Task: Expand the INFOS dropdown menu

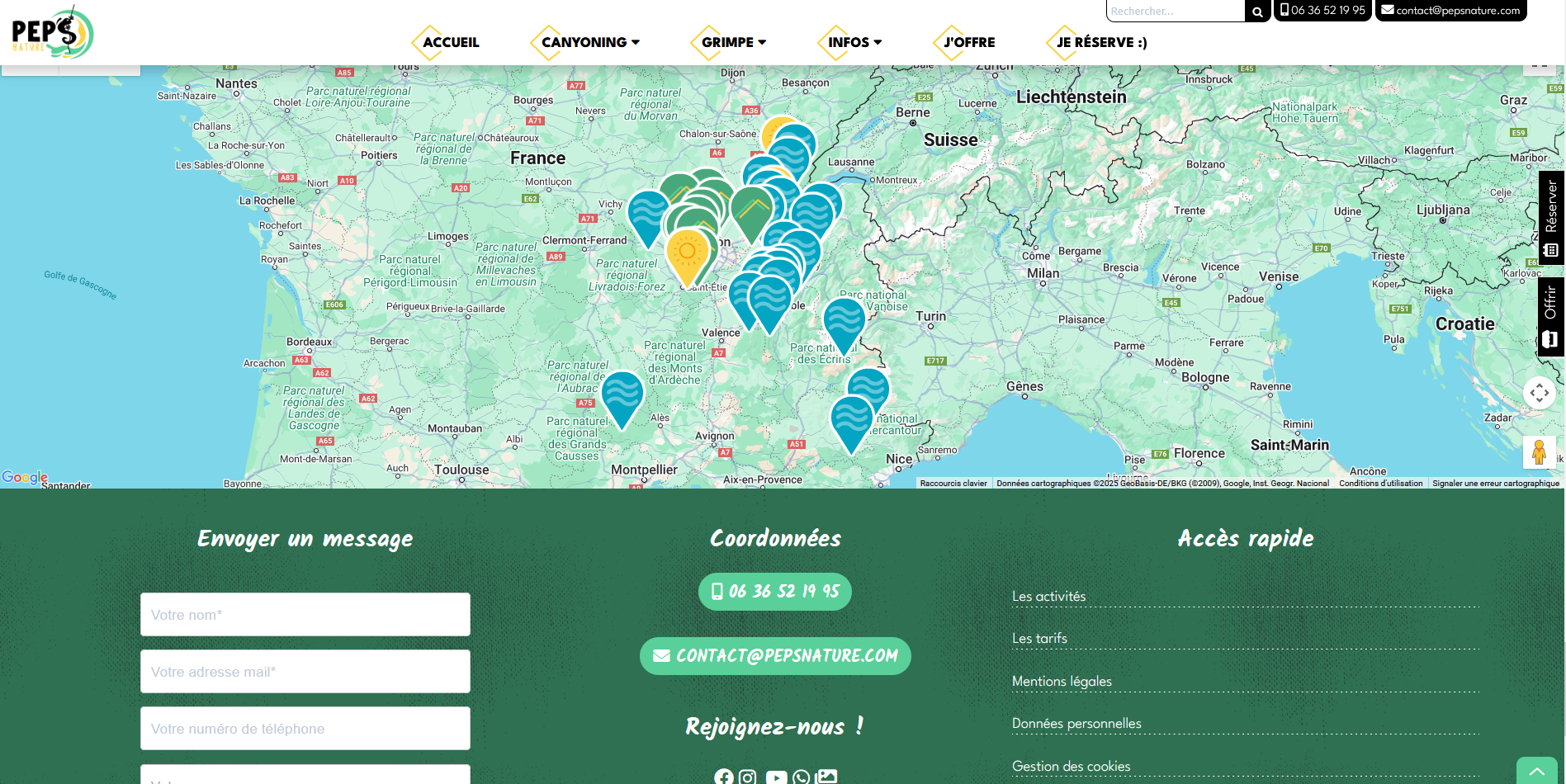Action: click(854, 42)
